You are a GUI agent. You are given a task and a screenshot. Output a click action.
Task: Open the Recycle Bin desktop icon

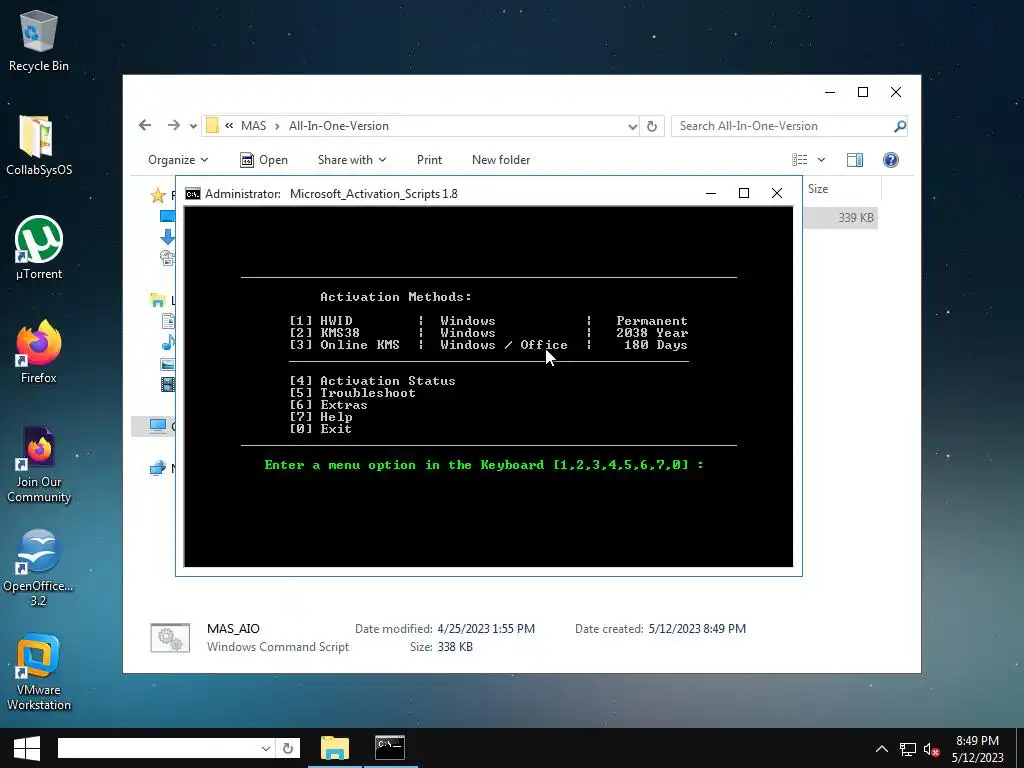tap(39, 40)
